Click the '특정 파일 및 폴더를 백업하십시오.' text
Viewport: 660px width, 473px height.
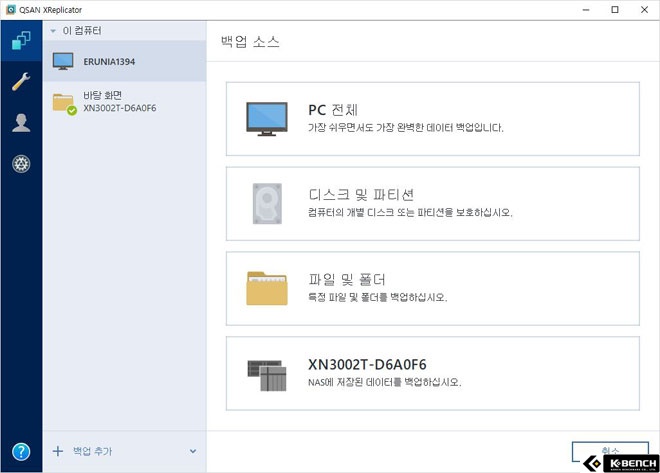click(378, 298)
